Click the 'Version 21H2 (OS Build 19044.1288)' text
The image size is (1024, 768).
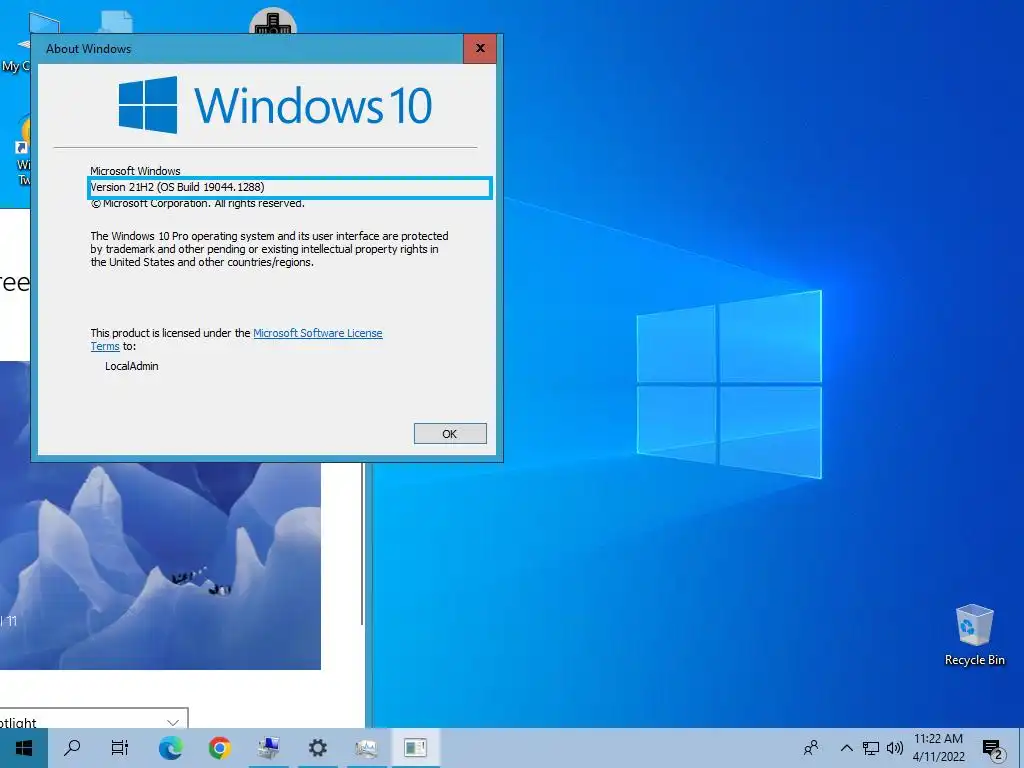click(x=177, y=187)
